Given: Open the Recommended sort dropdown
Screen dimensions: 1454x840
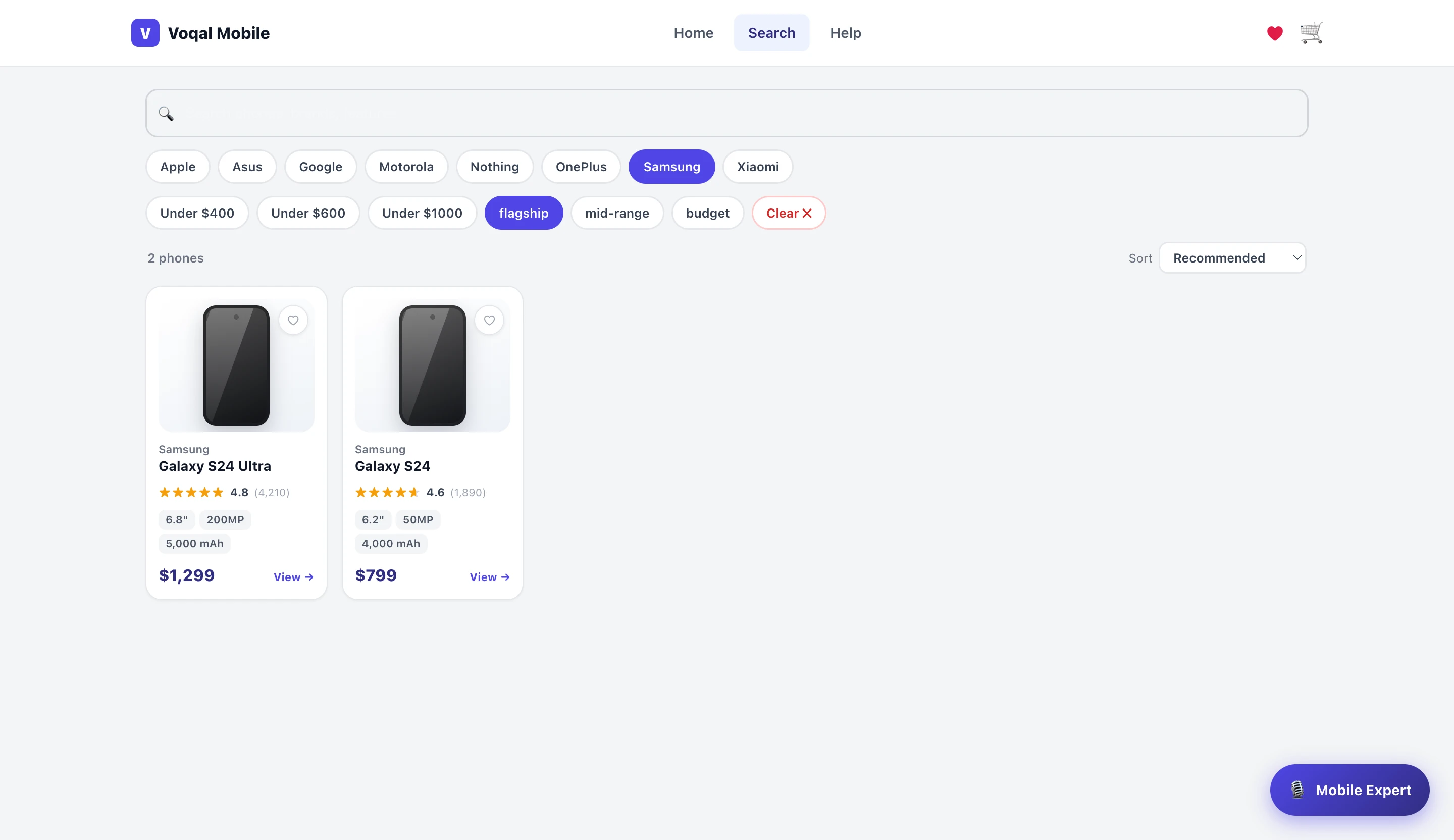Looking at the screenshot, I should point(1232,258).
